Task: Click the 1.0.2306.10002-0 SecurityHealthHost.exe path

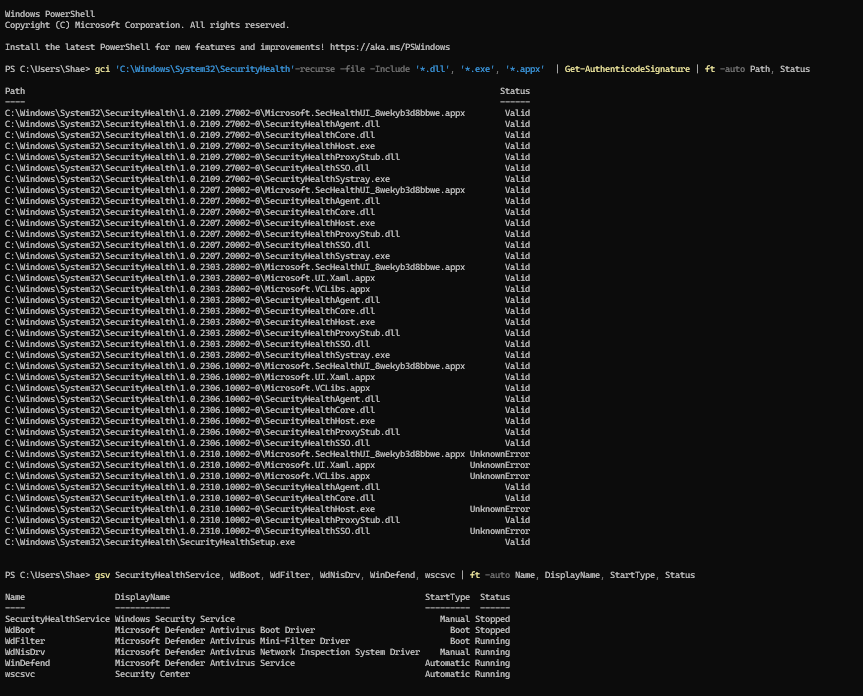Action: (190, 421)
